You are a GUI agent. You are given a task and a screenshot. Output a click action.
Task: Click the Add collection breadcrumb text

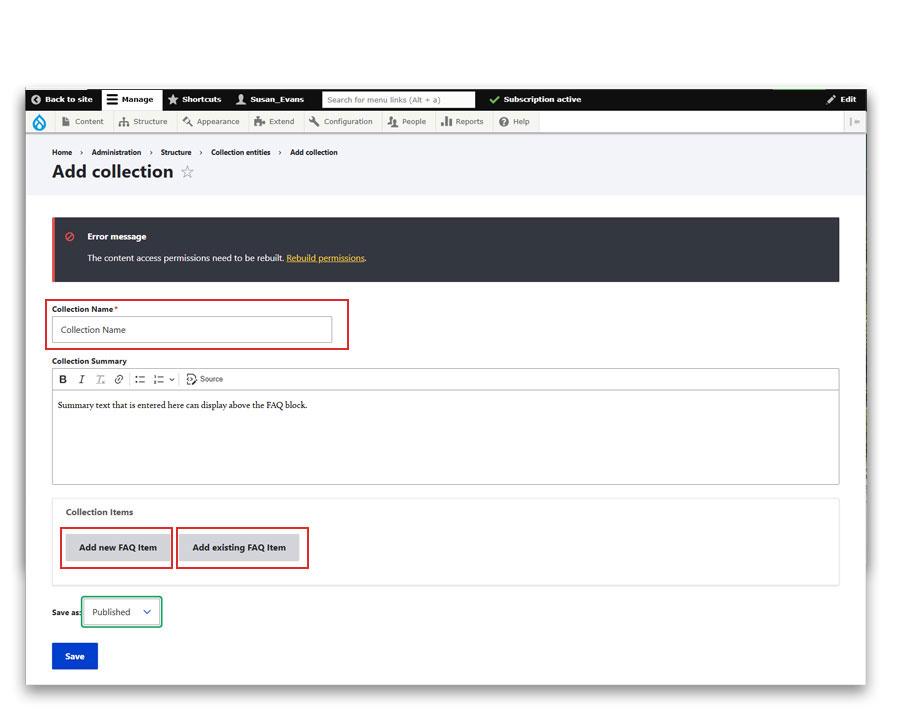pyautogui.click(x=314, y=153)
